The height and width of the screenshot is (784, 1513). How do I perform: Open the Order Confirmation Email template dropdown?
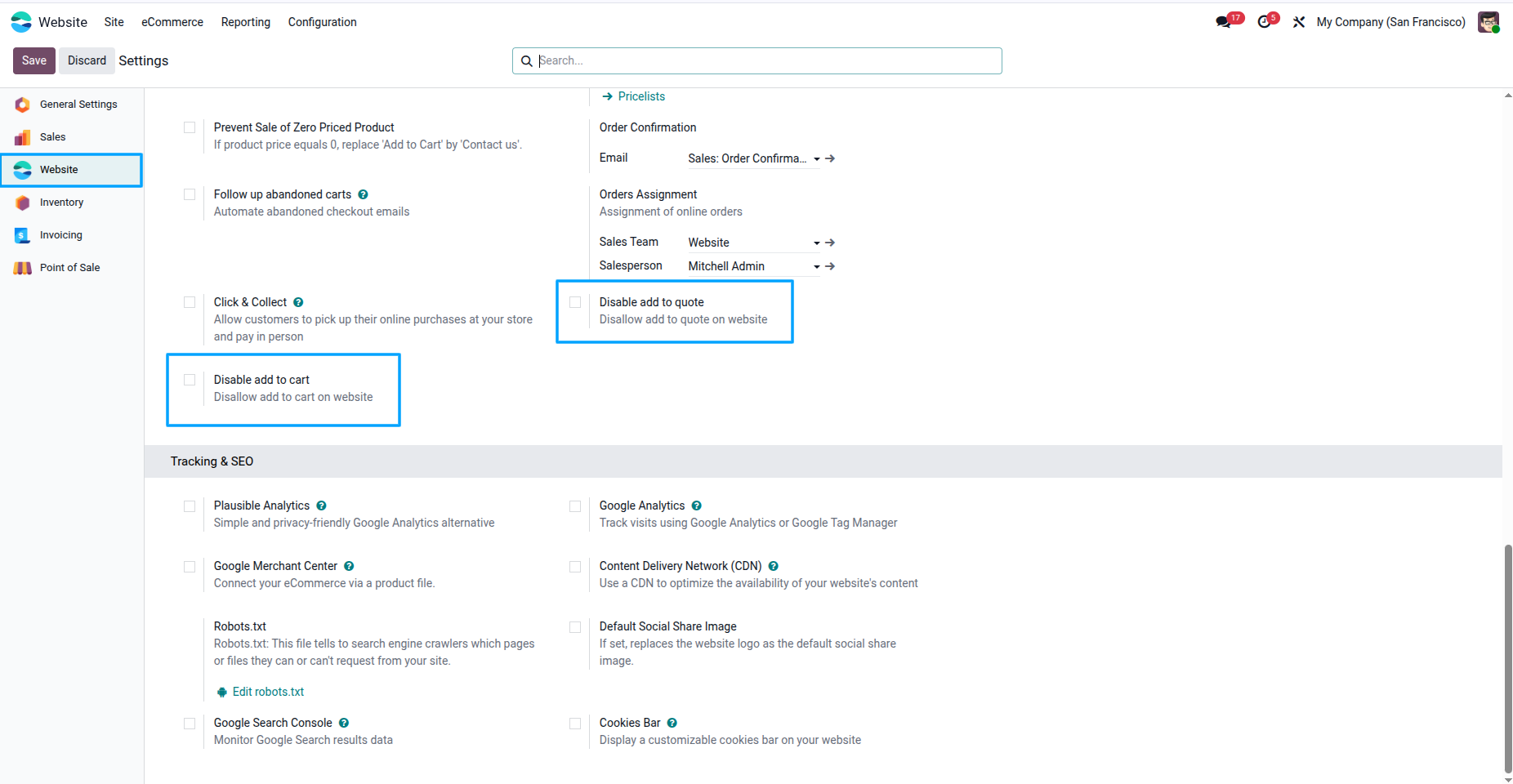815,158
